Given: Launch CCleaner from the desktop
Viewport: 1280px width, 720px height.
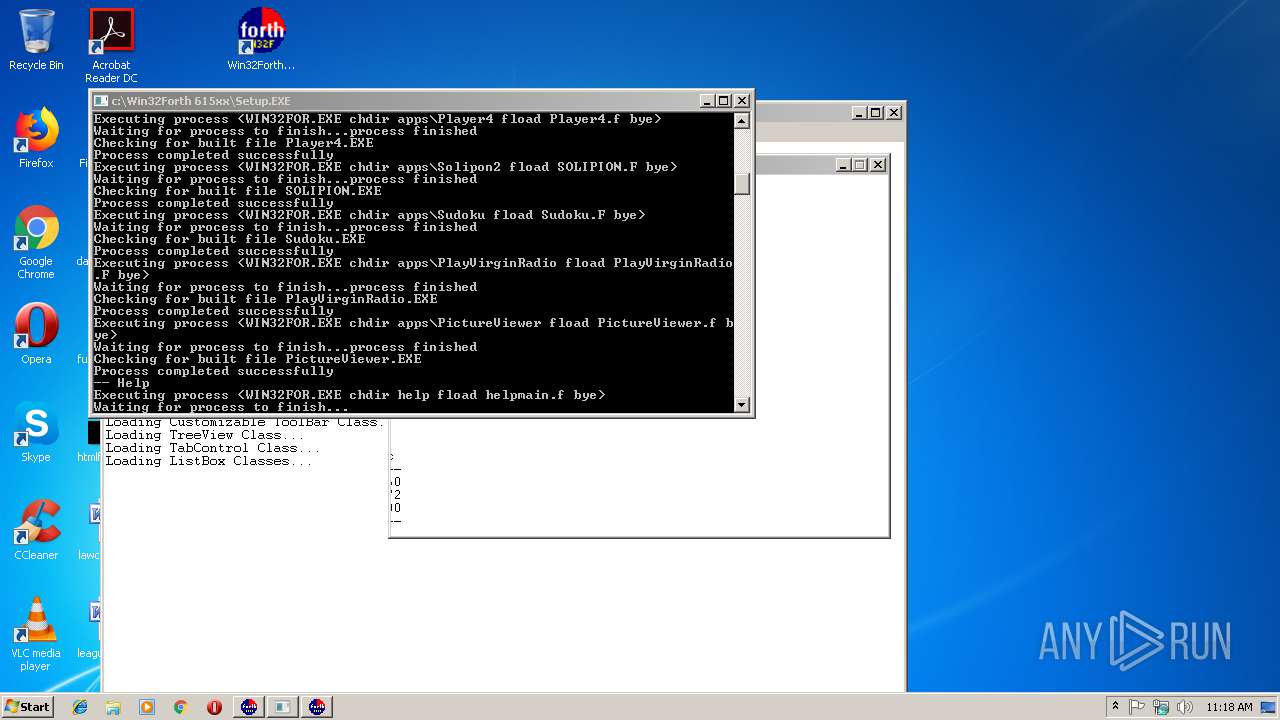Looking at the screenshot, I should tap(36, 530).
